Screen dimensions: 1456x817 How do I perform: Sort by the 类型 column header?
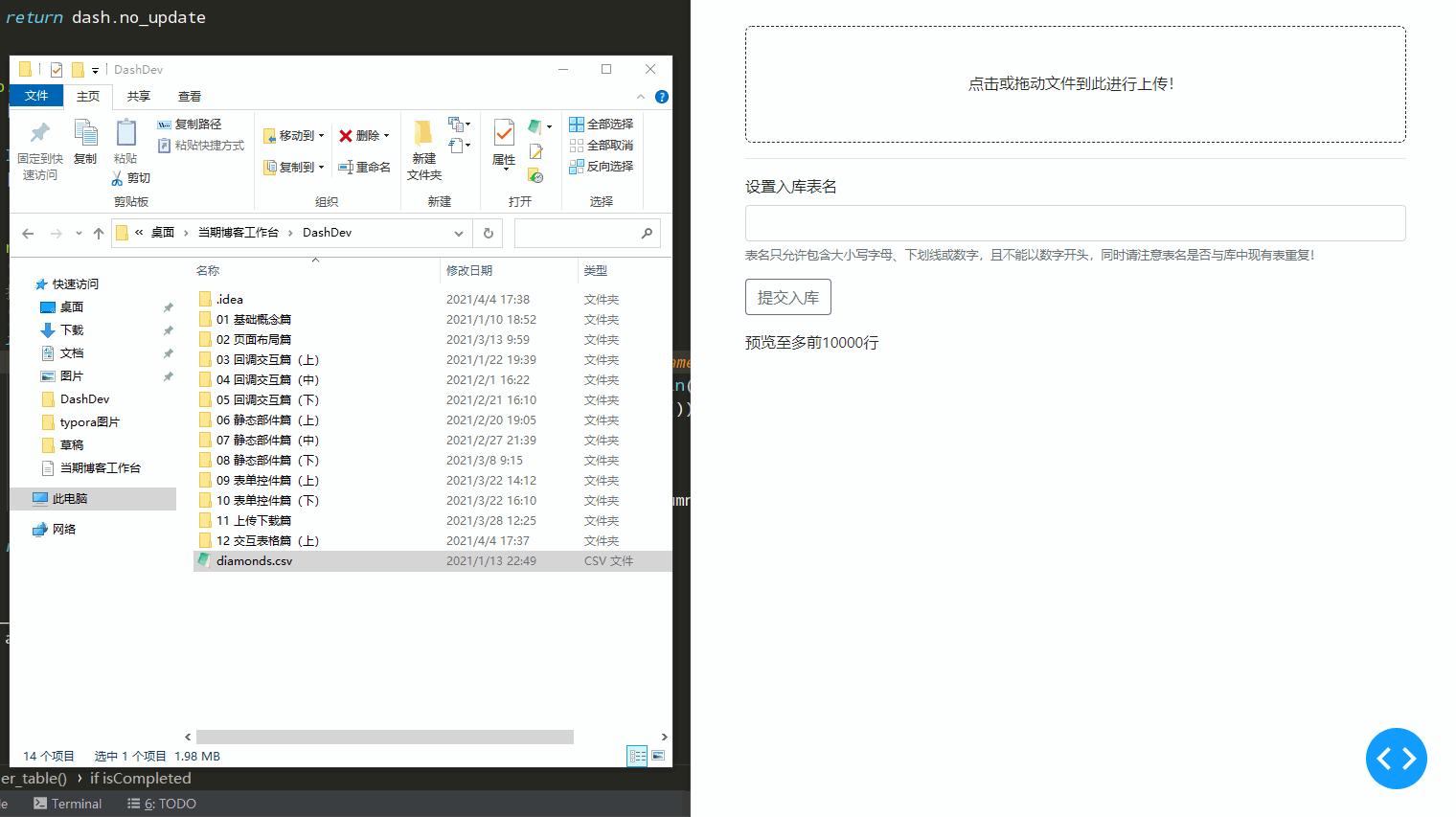point(596,271)
